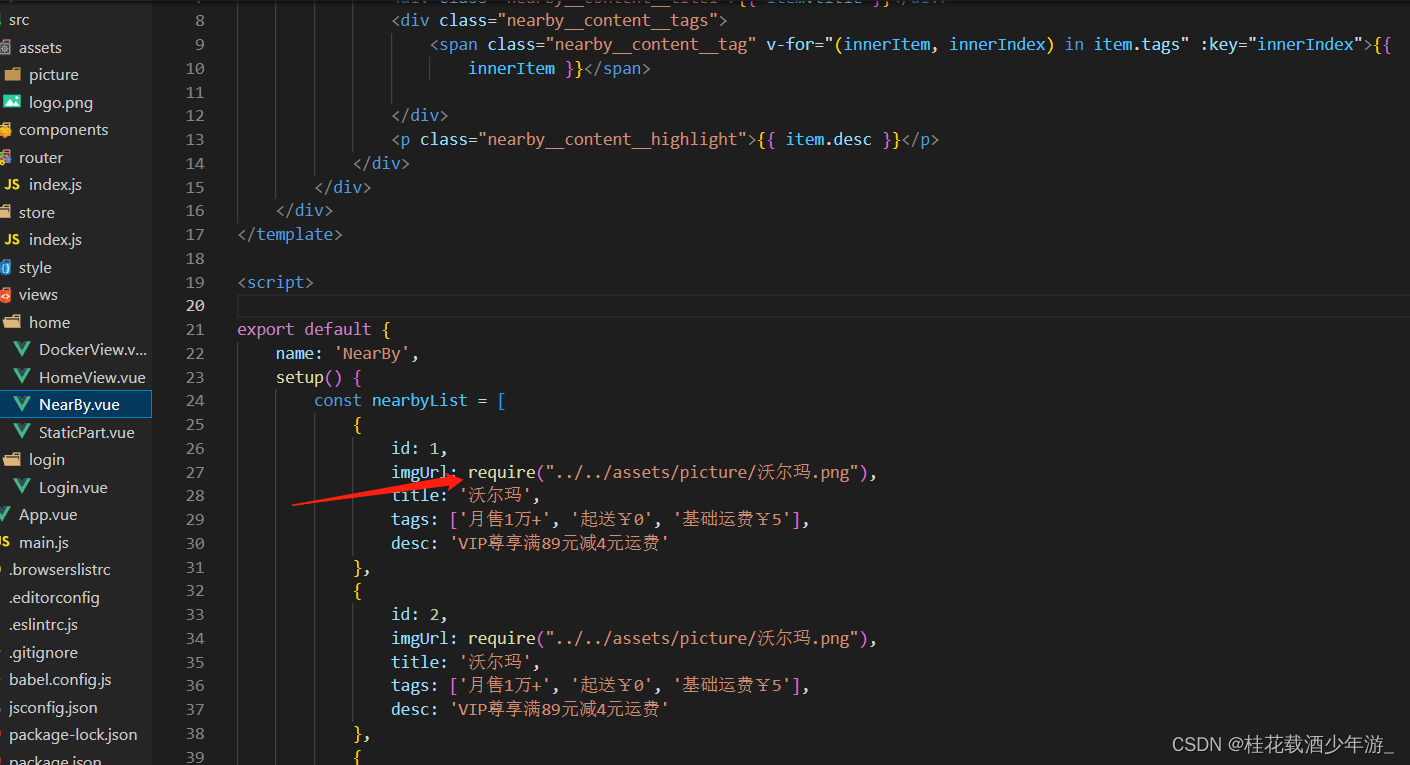Click the login folder icon

tap(12, 460)
